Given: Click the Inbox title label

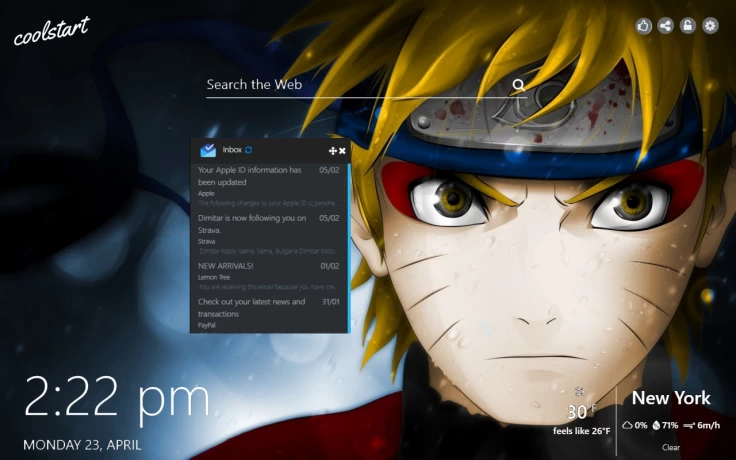Looking at the screenshot, I should pos(232,150).
